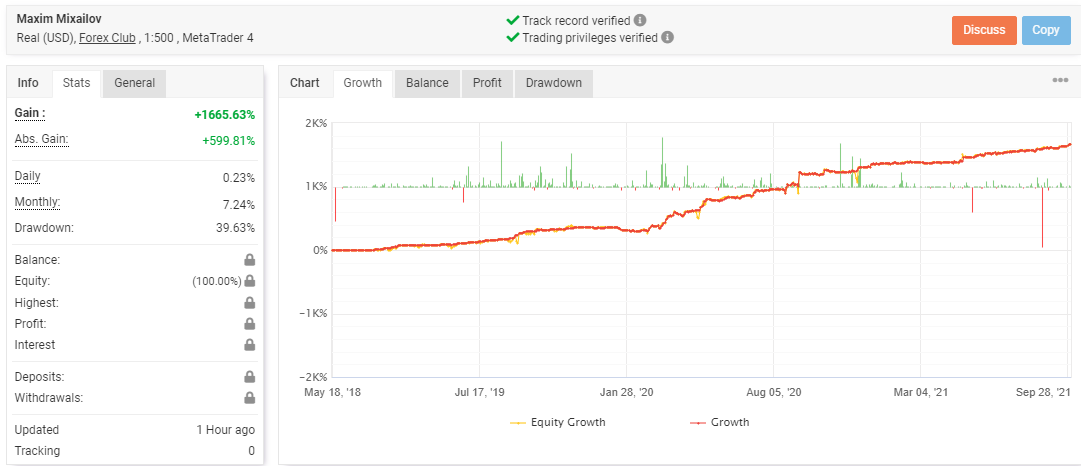Click the lock icon next to Balance
This screenshot has height=466, width=1081.
[x=249, y=260]
